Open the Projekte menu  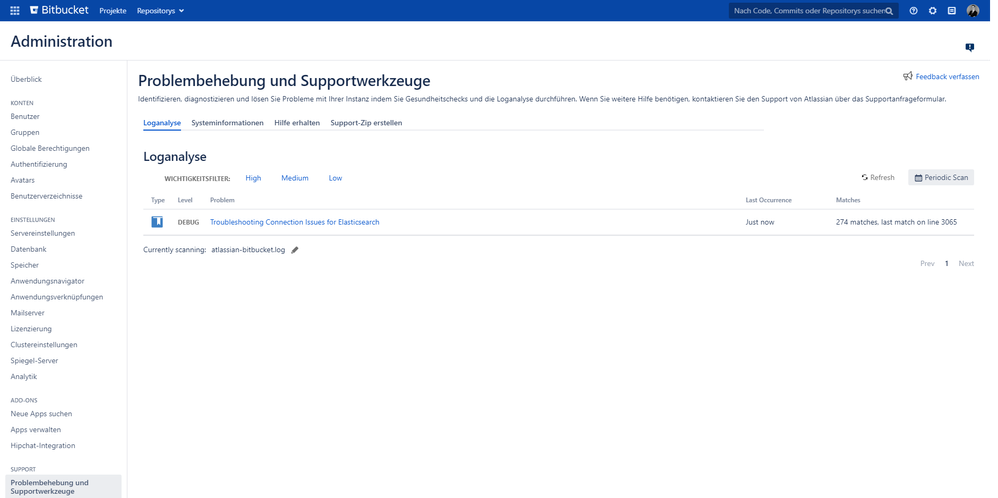pos(113,11)
